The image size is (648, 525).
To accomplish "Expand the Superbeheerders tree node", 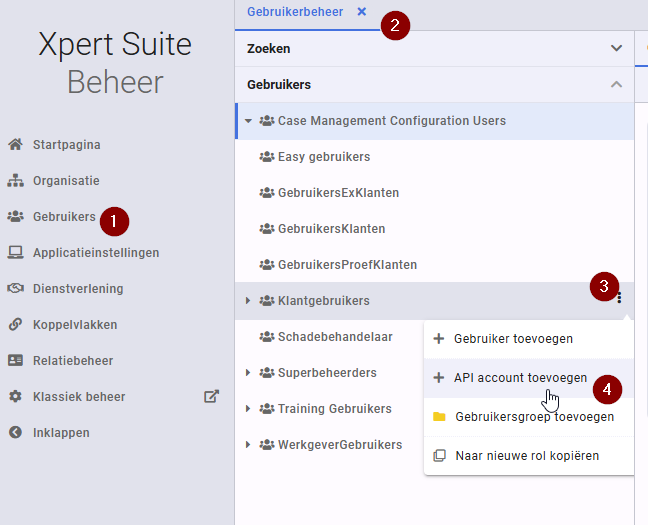I will point(248,372).
